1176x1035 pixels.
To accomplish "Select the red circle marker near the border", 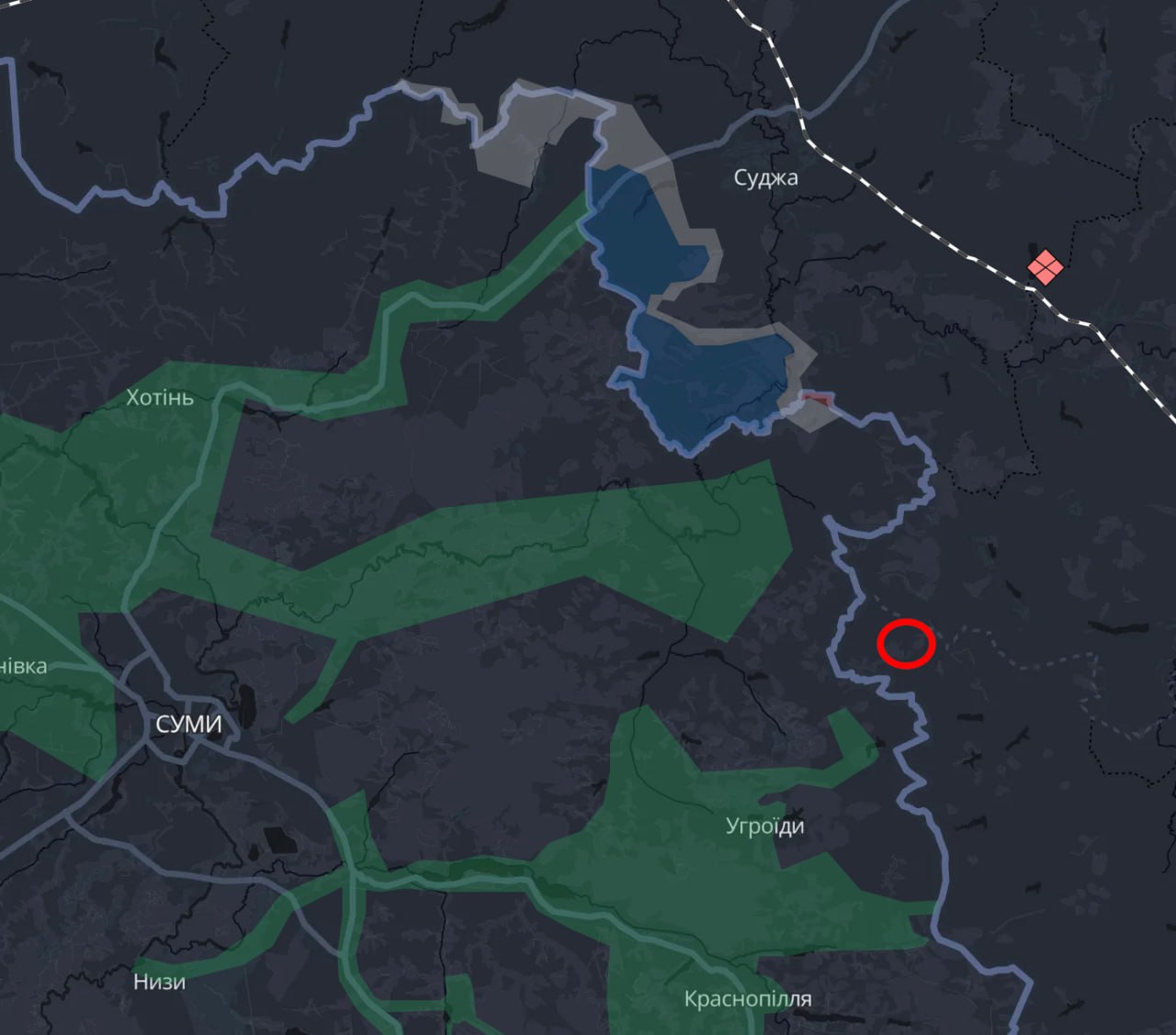I will pyautogui.click(x=906, y=643).
